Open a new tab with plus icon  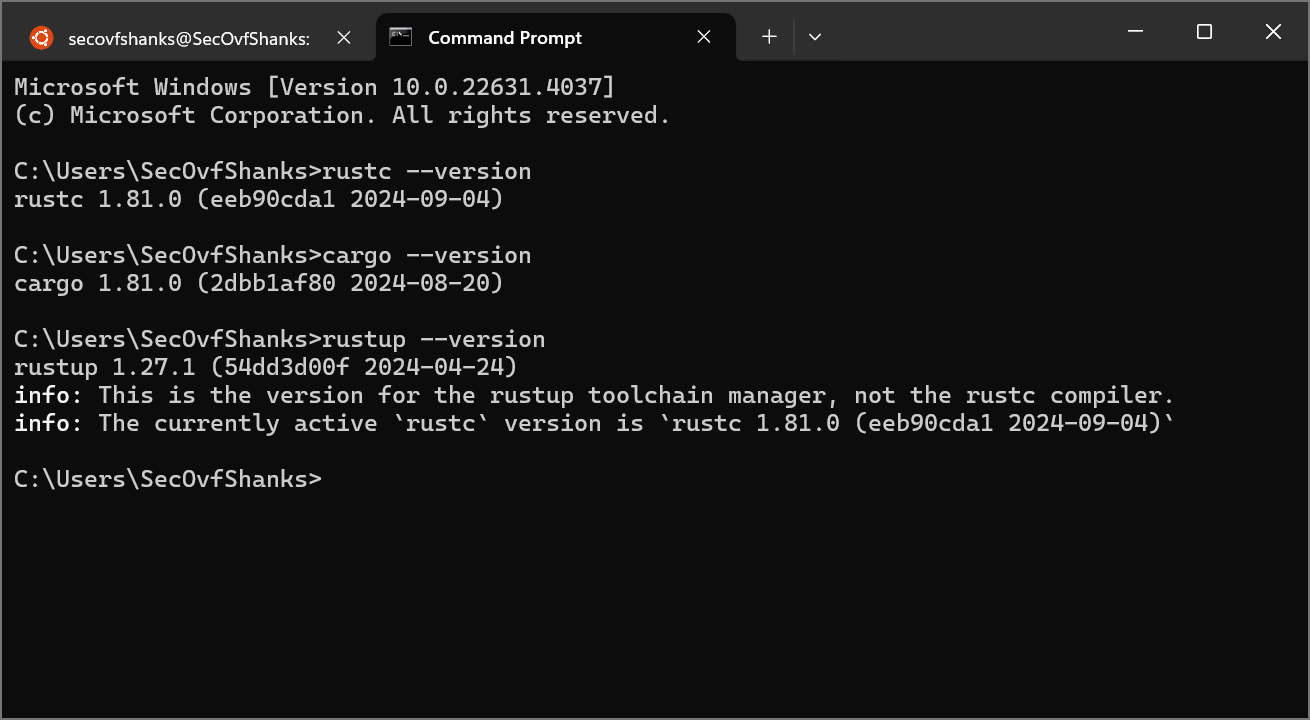(x=769, y=37)
